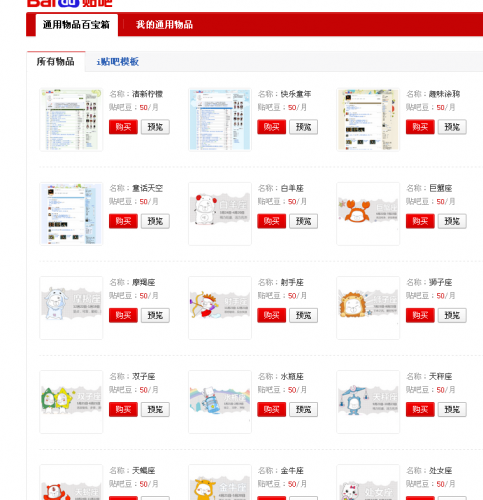Image resolution: width=483 pixels, height=500 pixels.
Task: Open the 通用物品百宝箱 tab
Action: coord(77,25)
